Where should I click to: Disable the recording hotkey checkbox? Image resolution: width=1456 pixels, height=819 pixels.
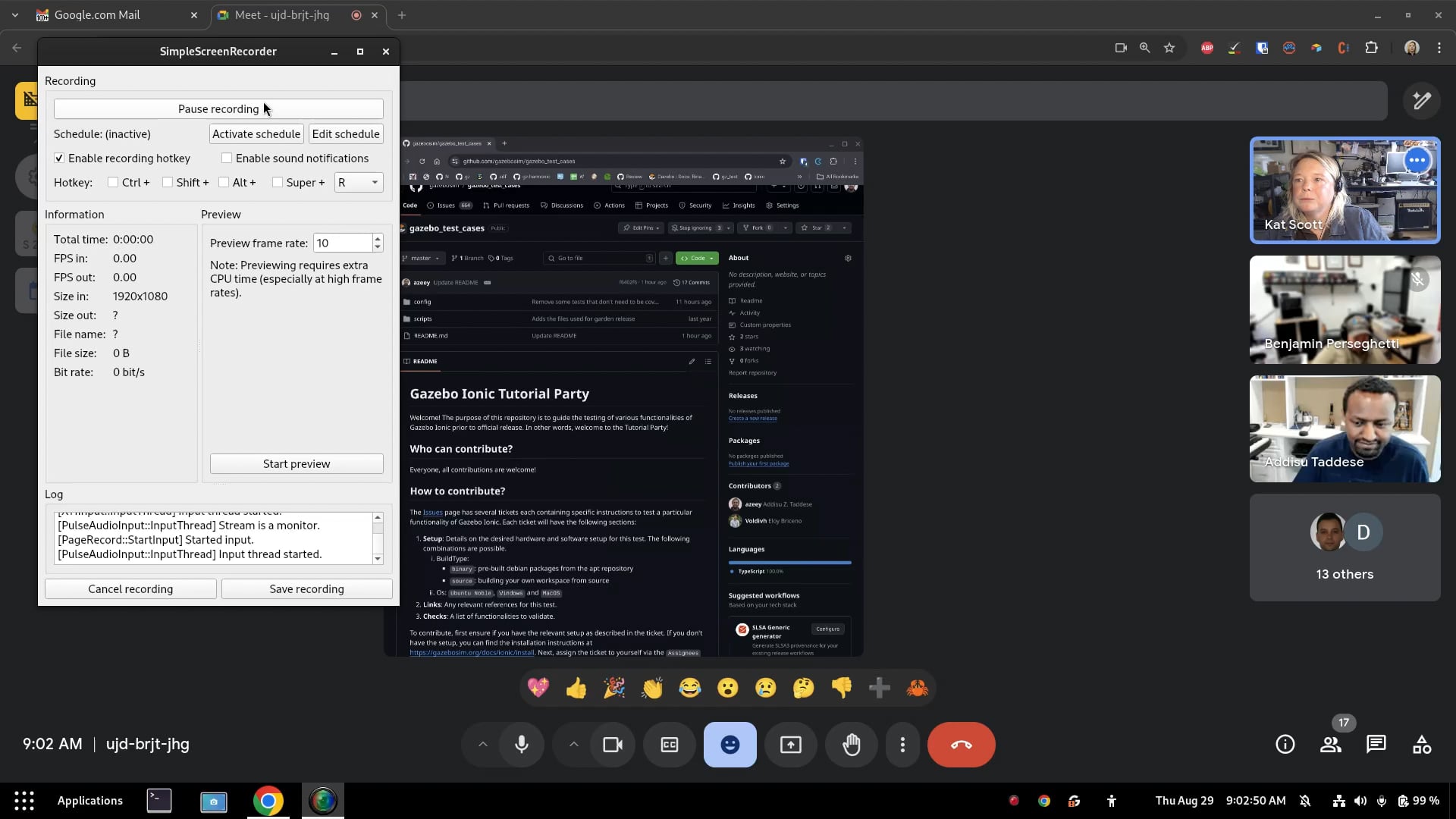coord(59,158)
